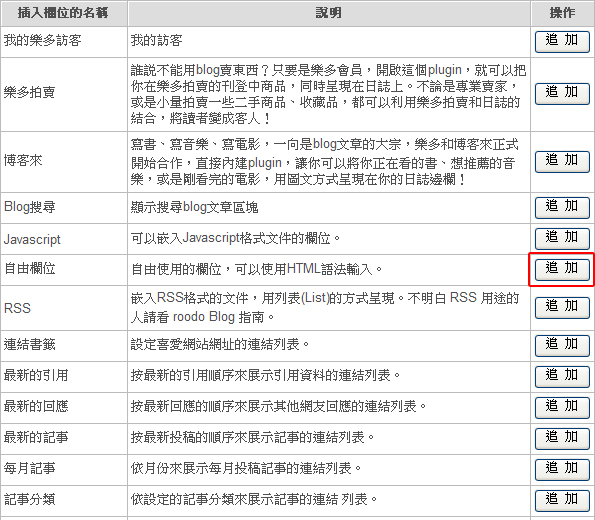595x520 pixels.
Task: Click 追加 for 最新的記事
Action: (562, 439)
